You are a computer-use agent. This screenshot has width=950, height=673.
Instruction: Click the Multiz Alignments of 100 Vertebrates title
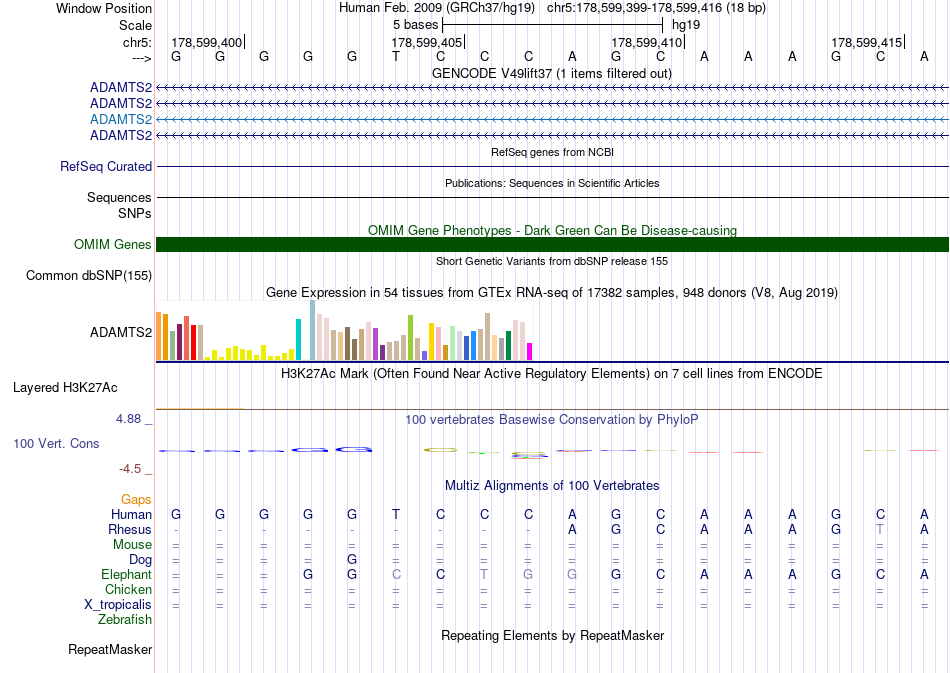(552, 485)
